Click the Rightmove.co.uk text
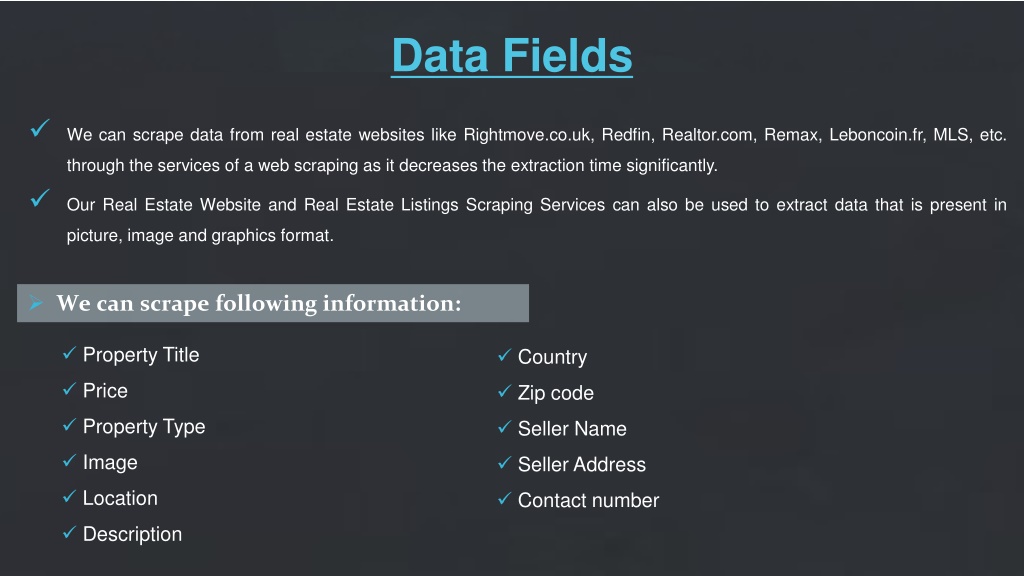 click(x=528, y=135)
